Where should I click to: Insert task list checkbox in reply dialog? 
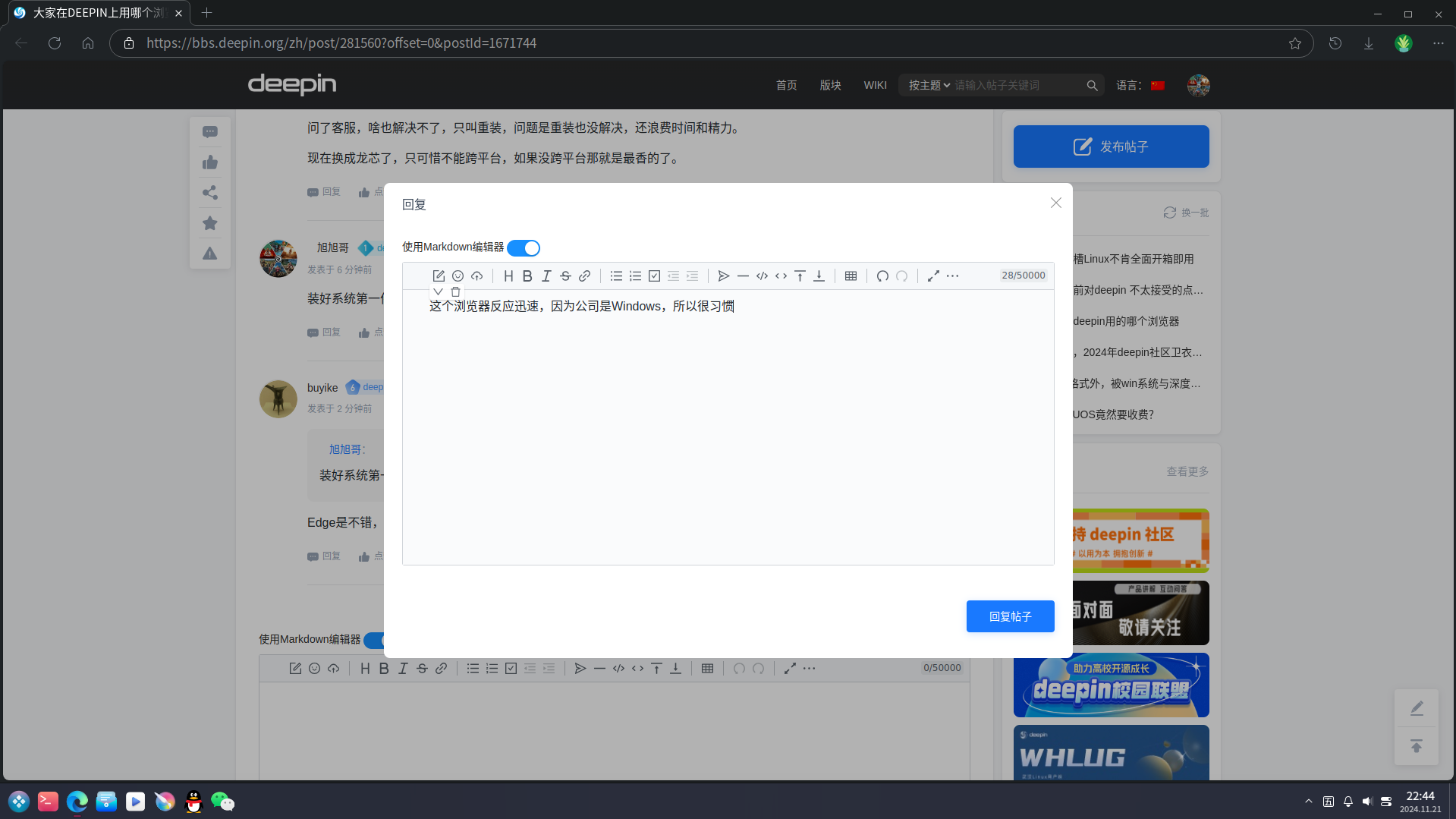point(654,276)
